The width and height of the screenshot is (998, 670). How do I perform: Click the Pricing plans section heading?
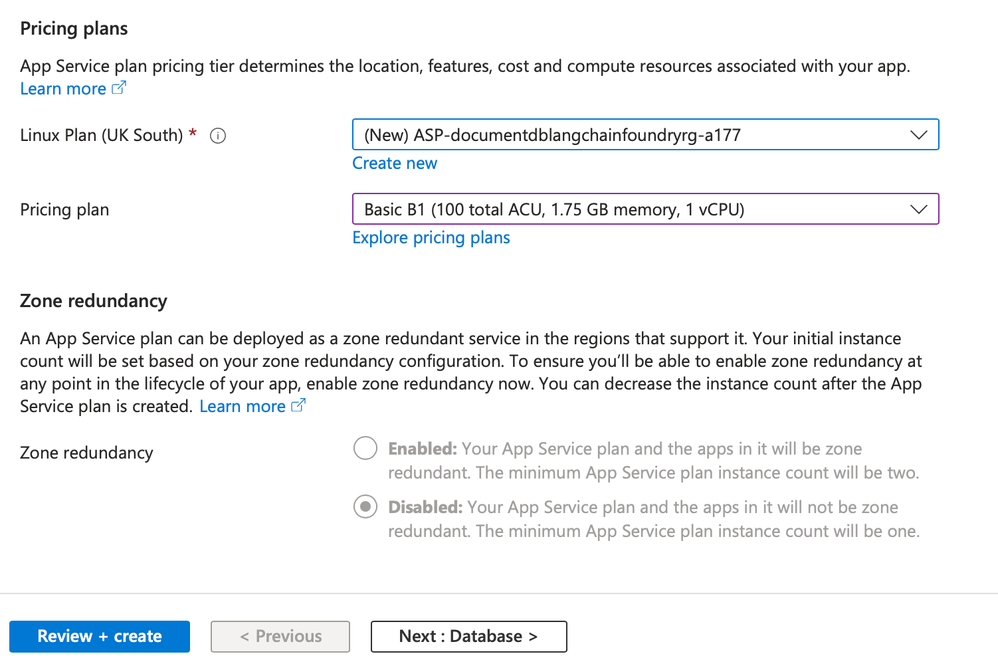[74, 29]
